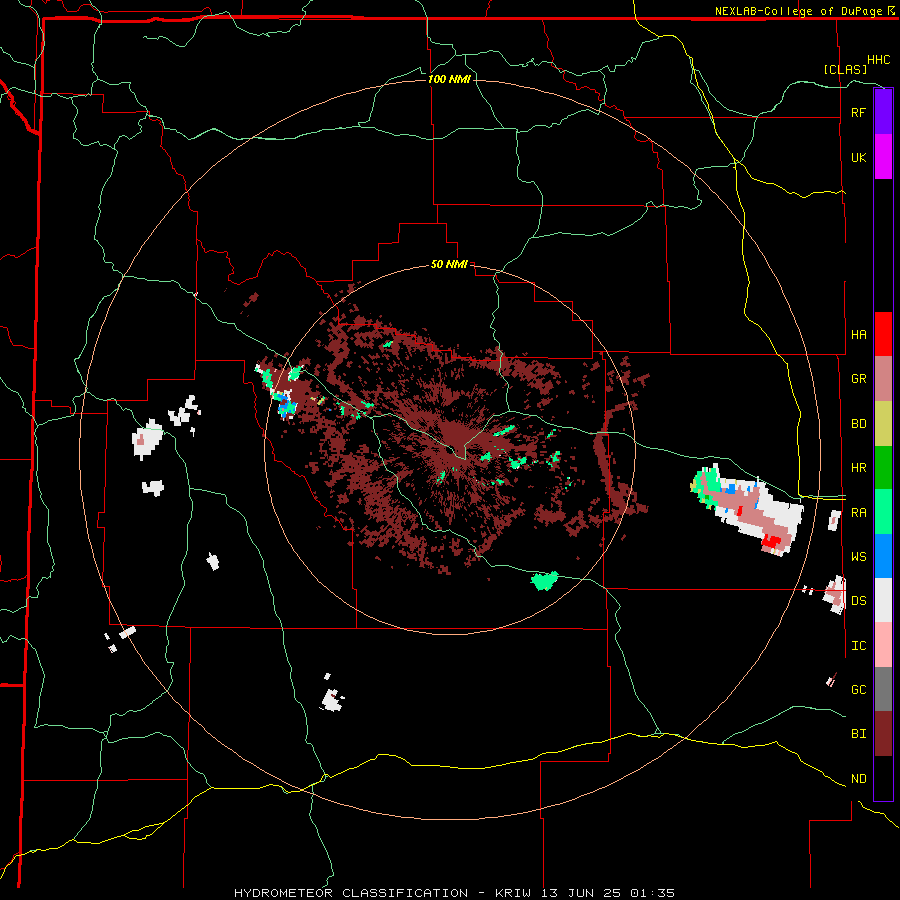Click the bright green RA legend swatch
The image size is (900, 900).
[x=883, y=512]
